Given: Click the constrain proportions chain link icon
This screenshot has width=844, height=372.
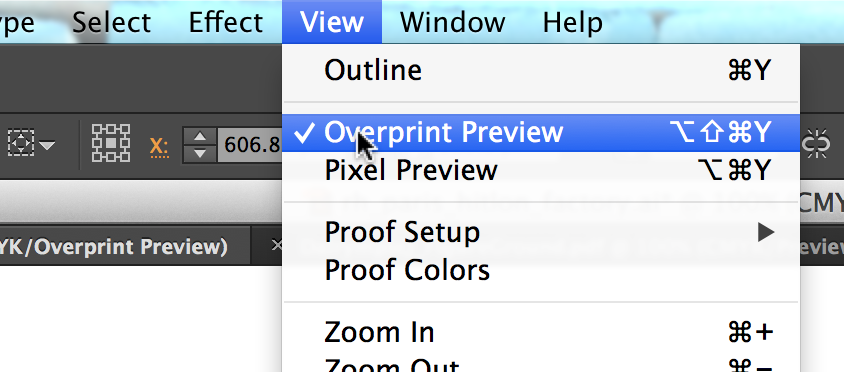Looking at the screenshot, I should tap(815, 144).
